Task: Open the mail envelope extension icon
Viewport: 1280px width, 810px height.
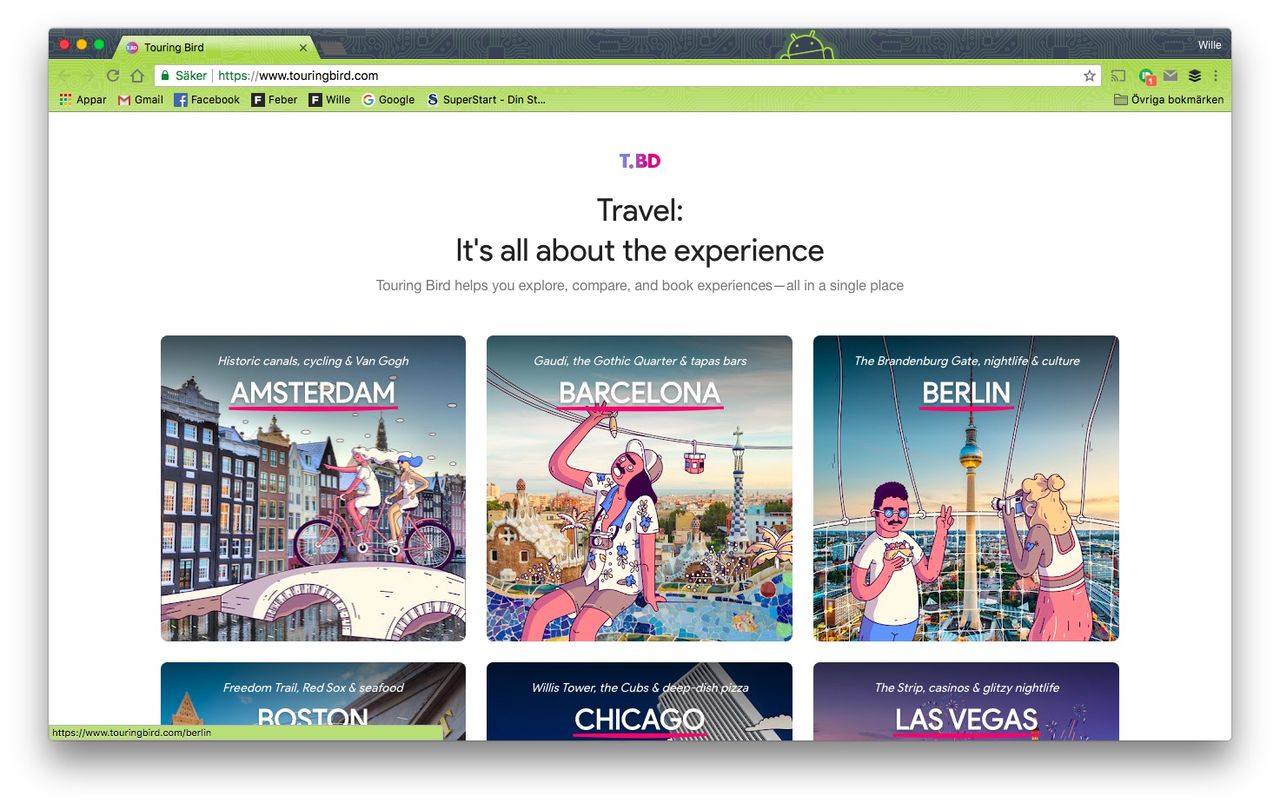Action: pyautogui.click(x=1170, y=76)
